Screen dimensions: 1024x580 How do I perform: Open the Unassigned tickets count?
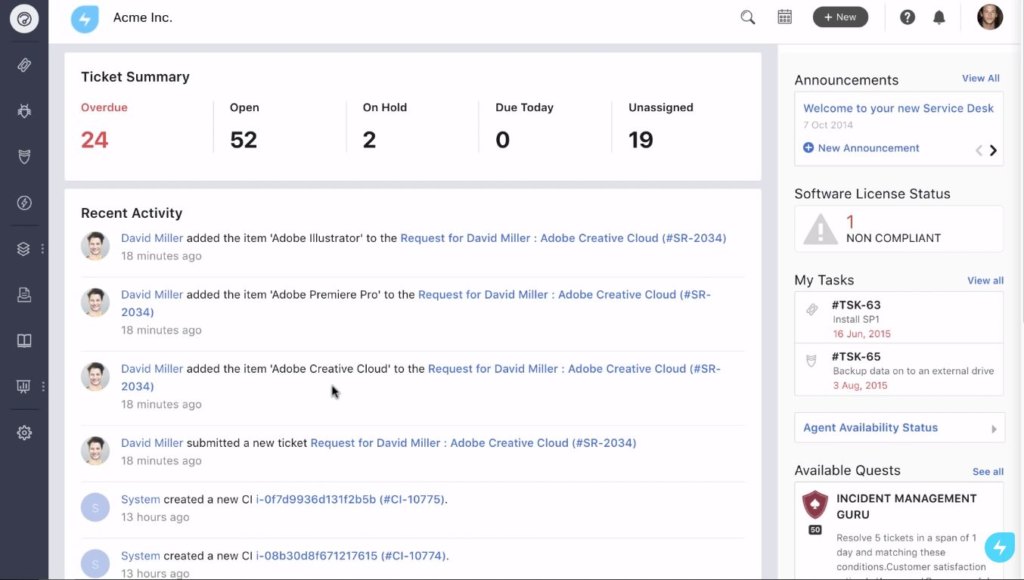coord(640,140)
